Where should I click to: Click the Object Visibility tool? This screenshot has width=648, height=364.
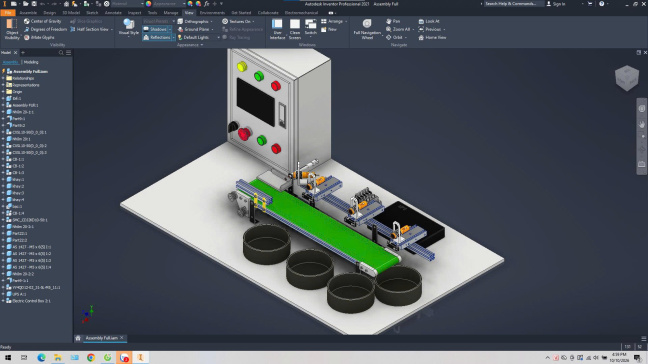(12, 29)
